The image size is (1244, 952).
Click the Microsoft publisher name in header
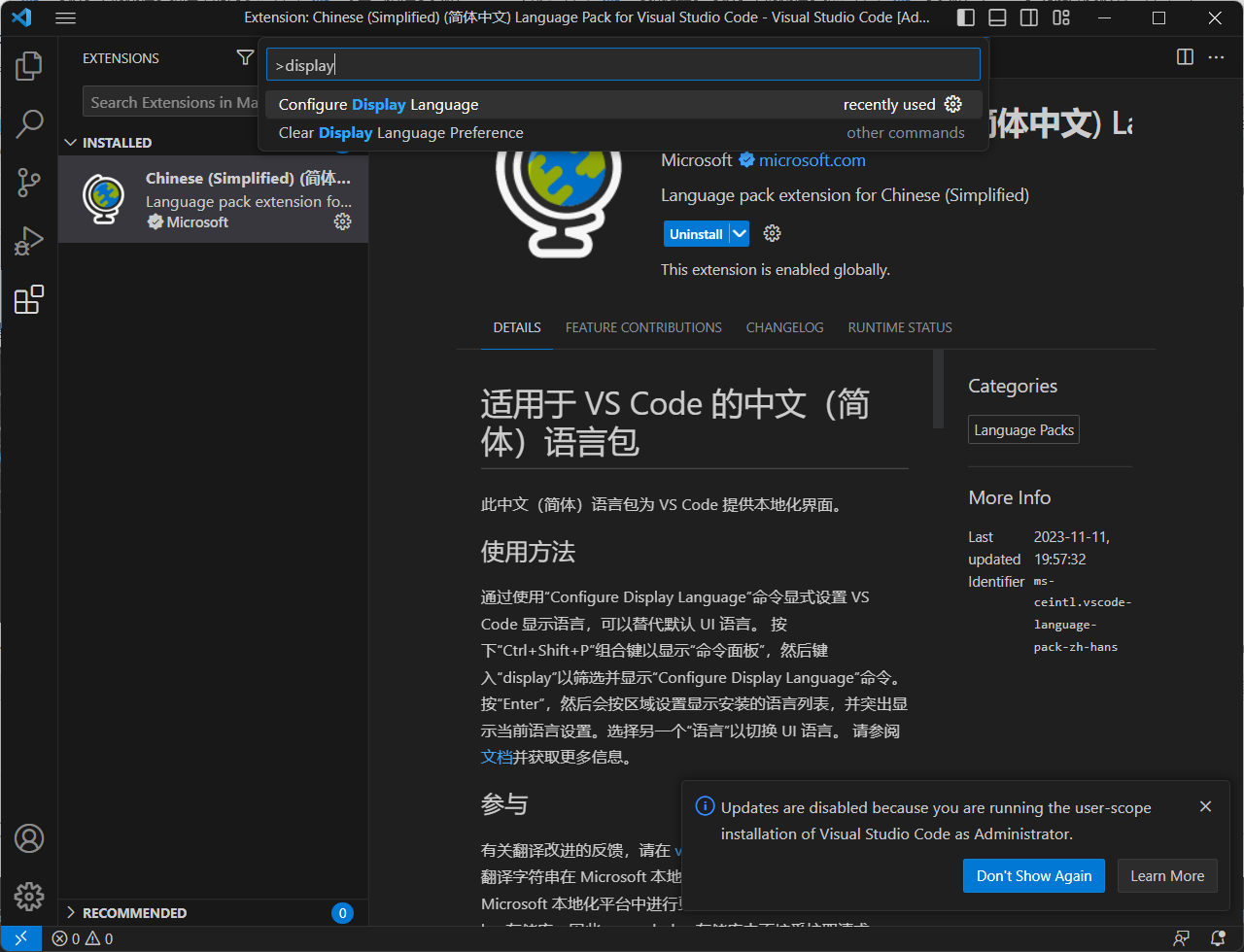pyautogui.click(x=697, y=160)
